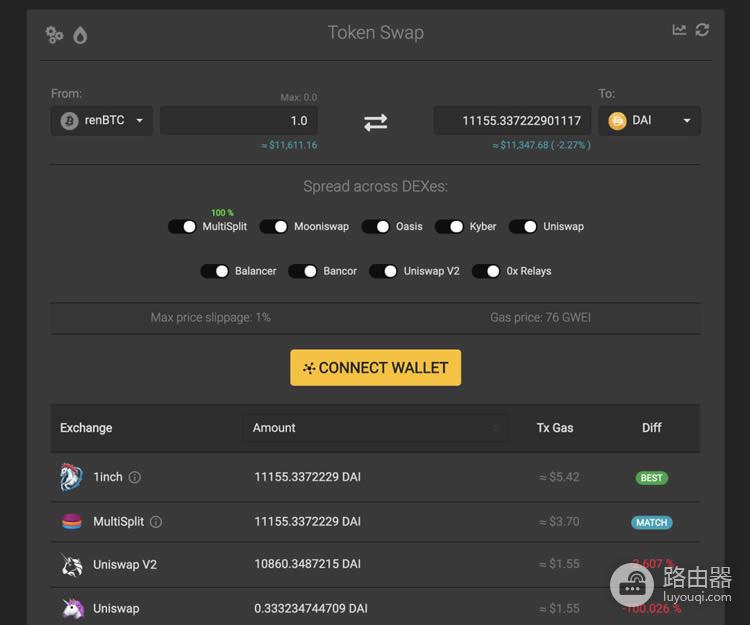Toggle the Balancer switch
This screenshot has height=625, width=750.
pos(215,271)
